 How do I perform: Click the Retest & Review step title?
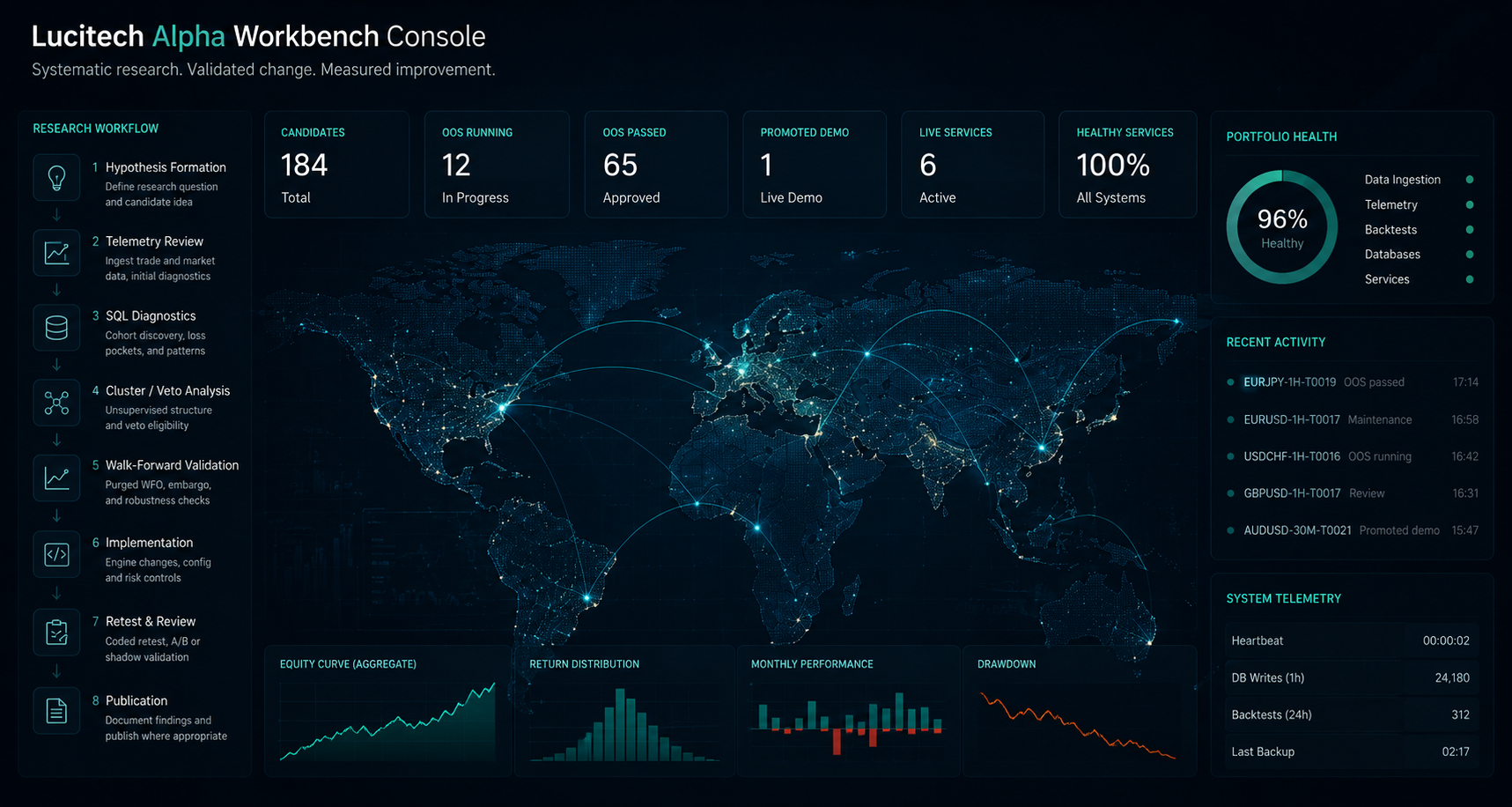(x=151, y=622)
